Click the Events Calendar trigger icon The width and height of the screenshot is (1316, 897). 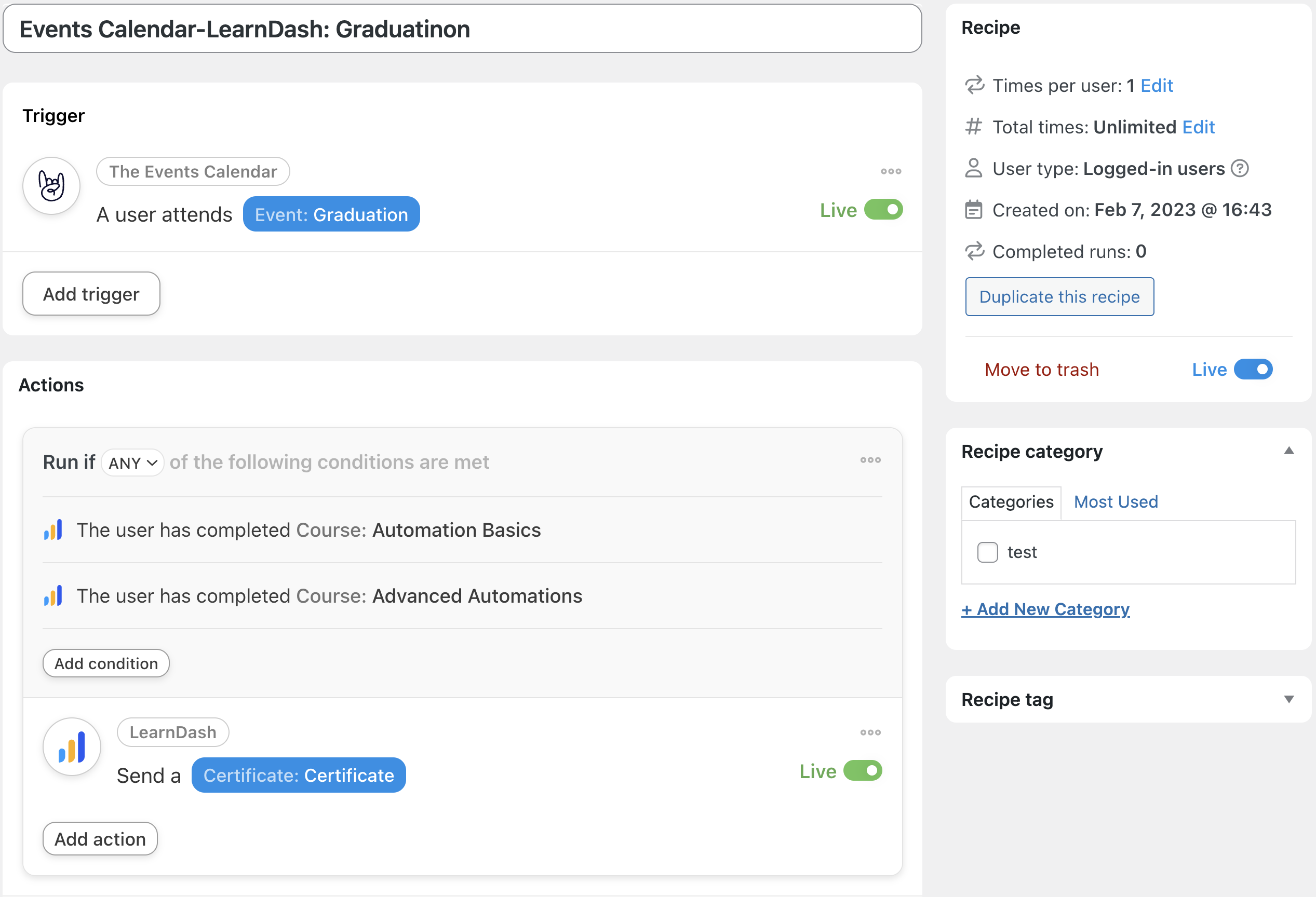pos(51,186)
